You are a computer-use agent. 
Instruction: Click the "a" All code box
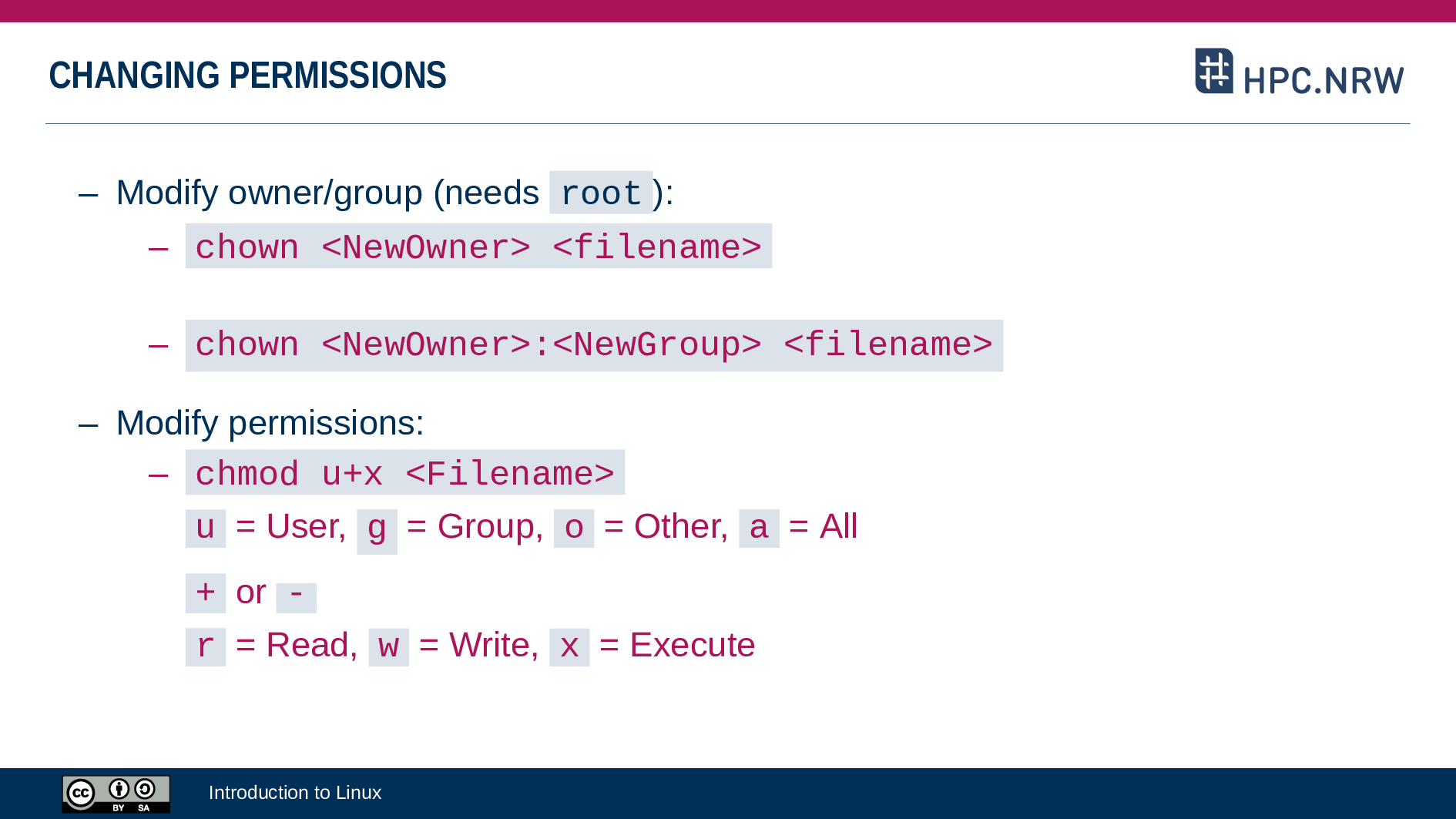(759, 528)
